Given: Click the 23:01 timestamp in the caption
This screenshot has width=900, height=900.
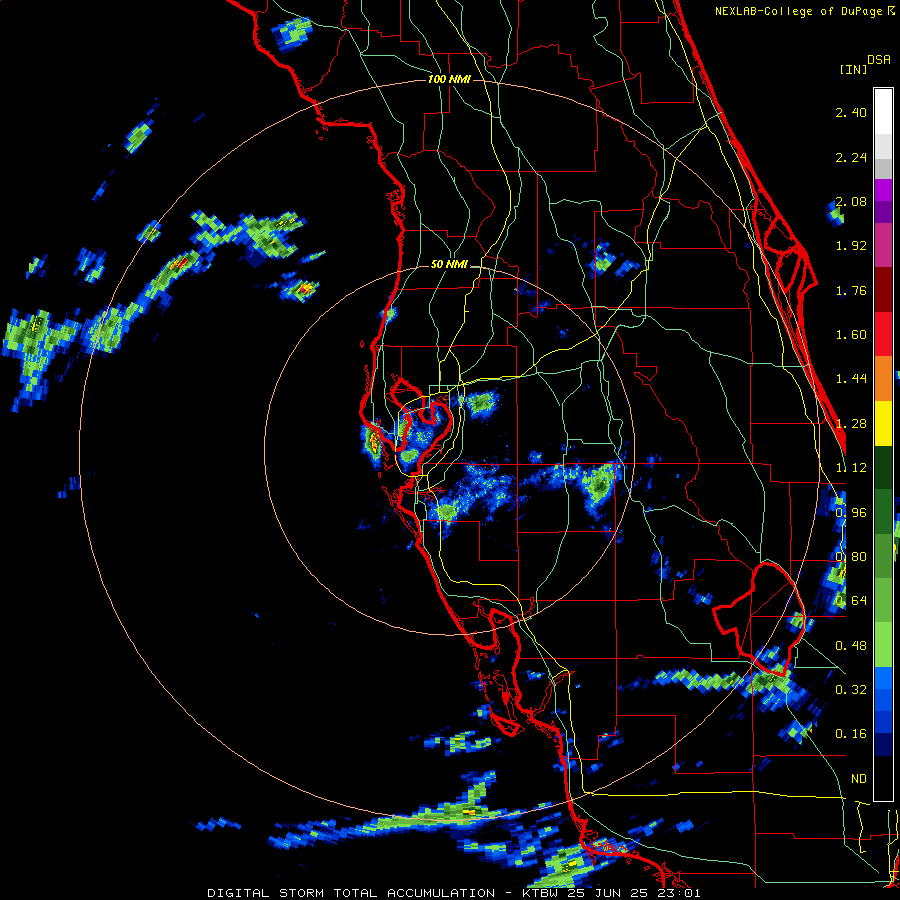Looking at the screenshot, I should coord(680,893).
